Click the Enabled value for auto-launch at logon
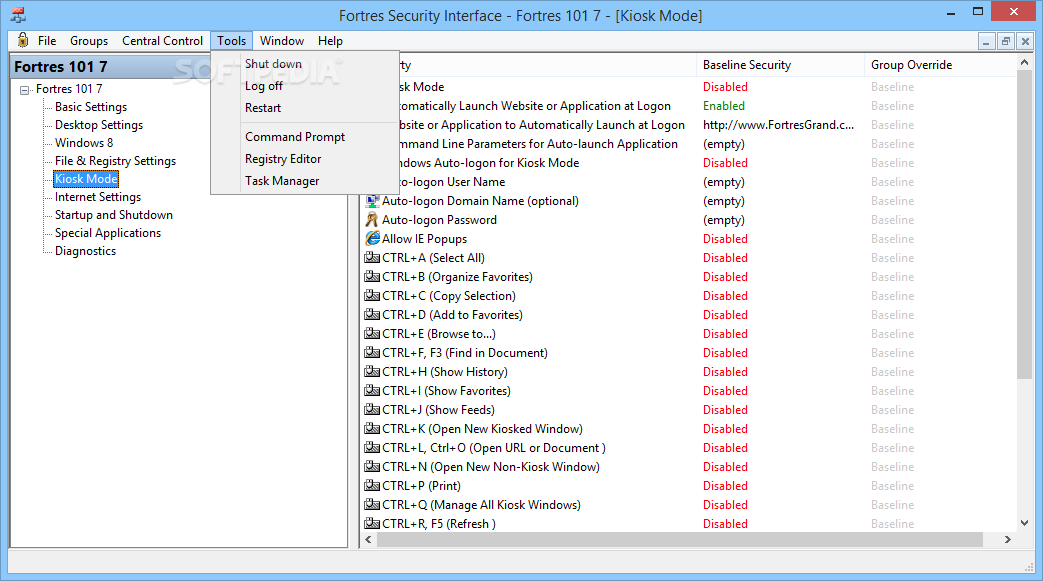 click(724, 105)
